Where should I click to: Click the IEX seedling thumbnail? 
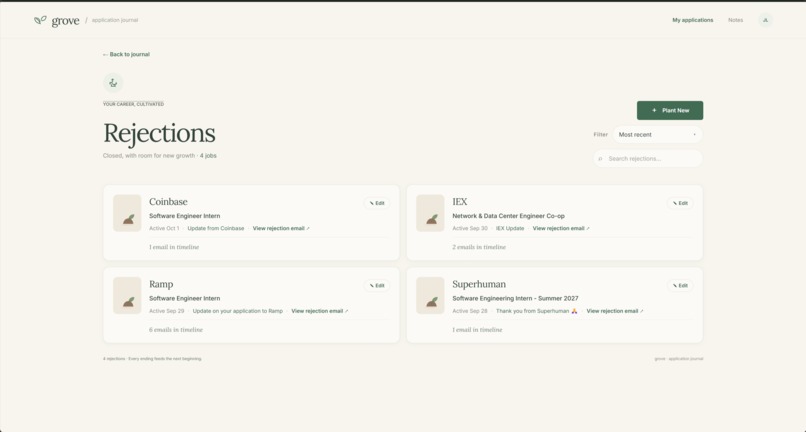pyautogui.click(x=430, y=213)
